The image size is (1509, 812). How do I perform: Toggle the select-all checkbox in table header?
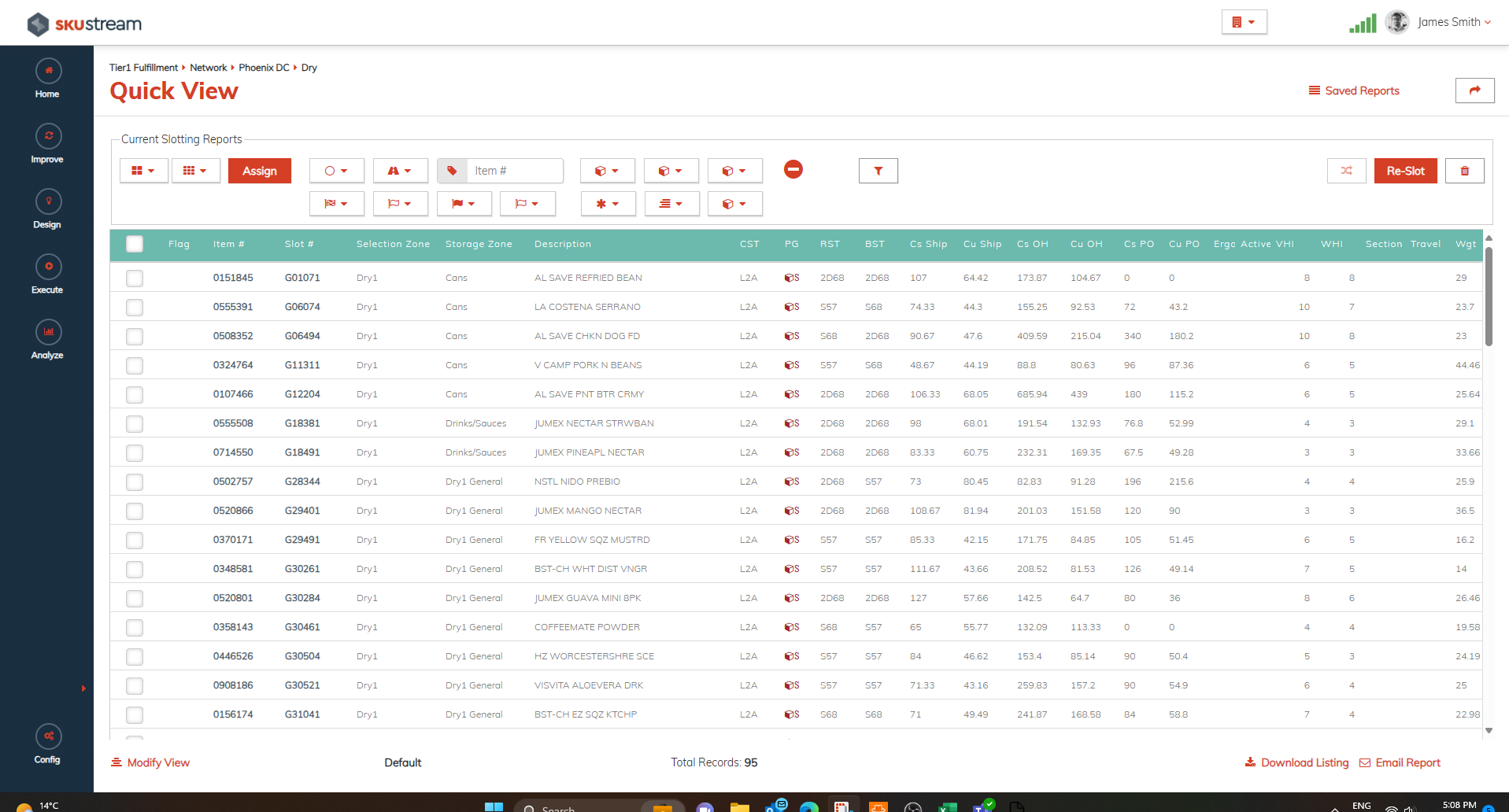(x=135, y=244)
